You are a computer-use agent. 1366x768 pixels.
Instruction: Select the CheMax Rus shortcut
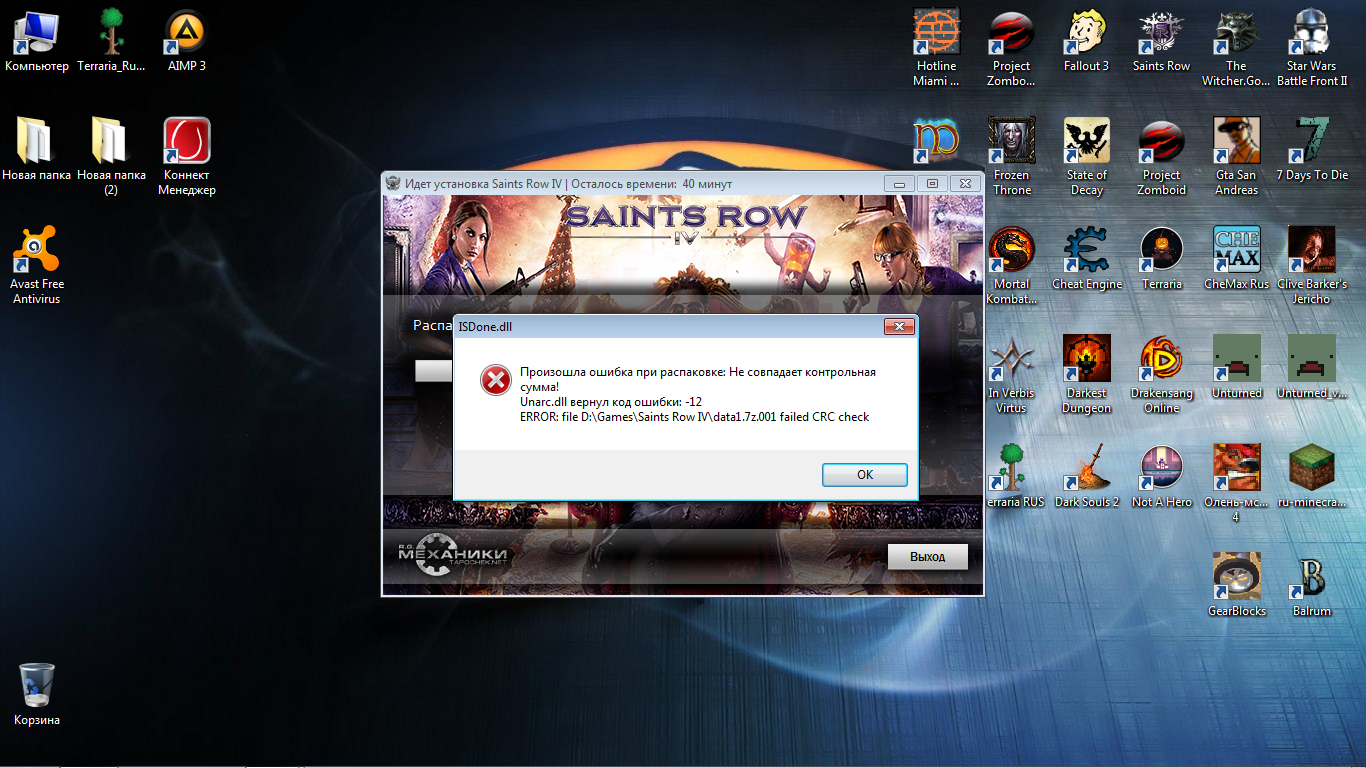point(1236,259)
